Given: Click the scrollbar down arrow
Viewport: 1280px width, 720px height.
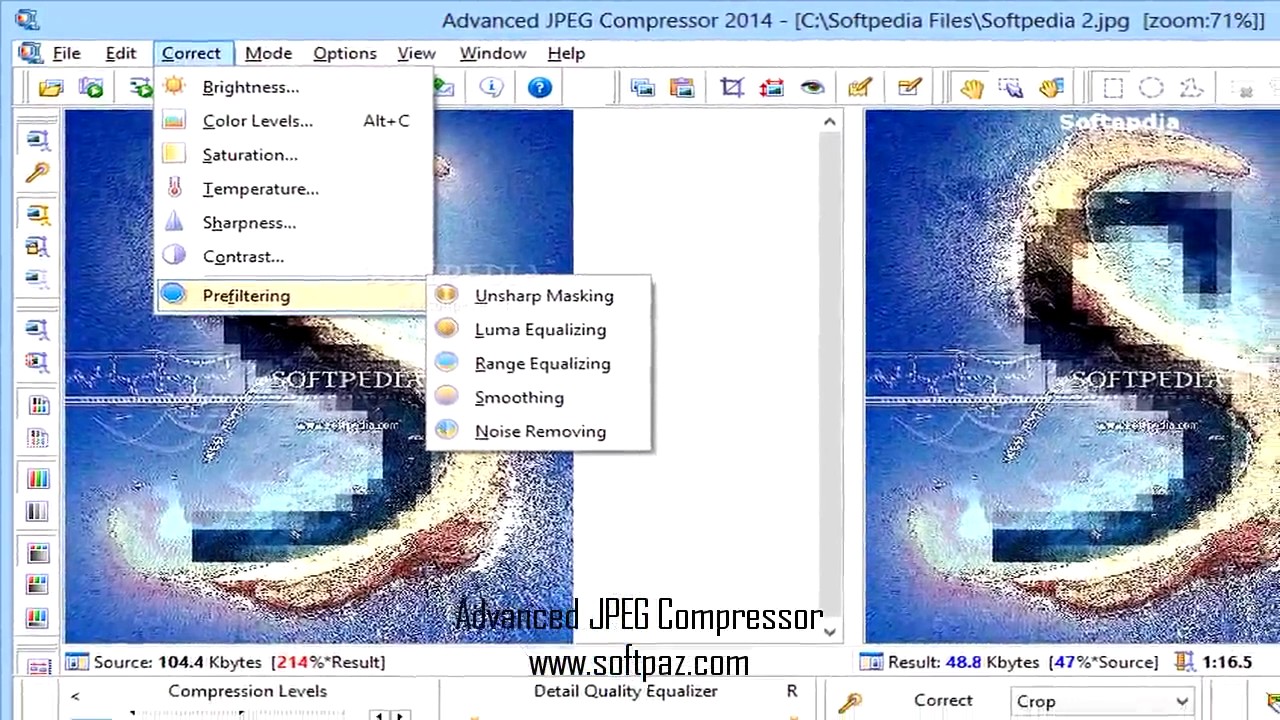Looking at the screenshot, I should pyautogui.click(x=830, y=631).
